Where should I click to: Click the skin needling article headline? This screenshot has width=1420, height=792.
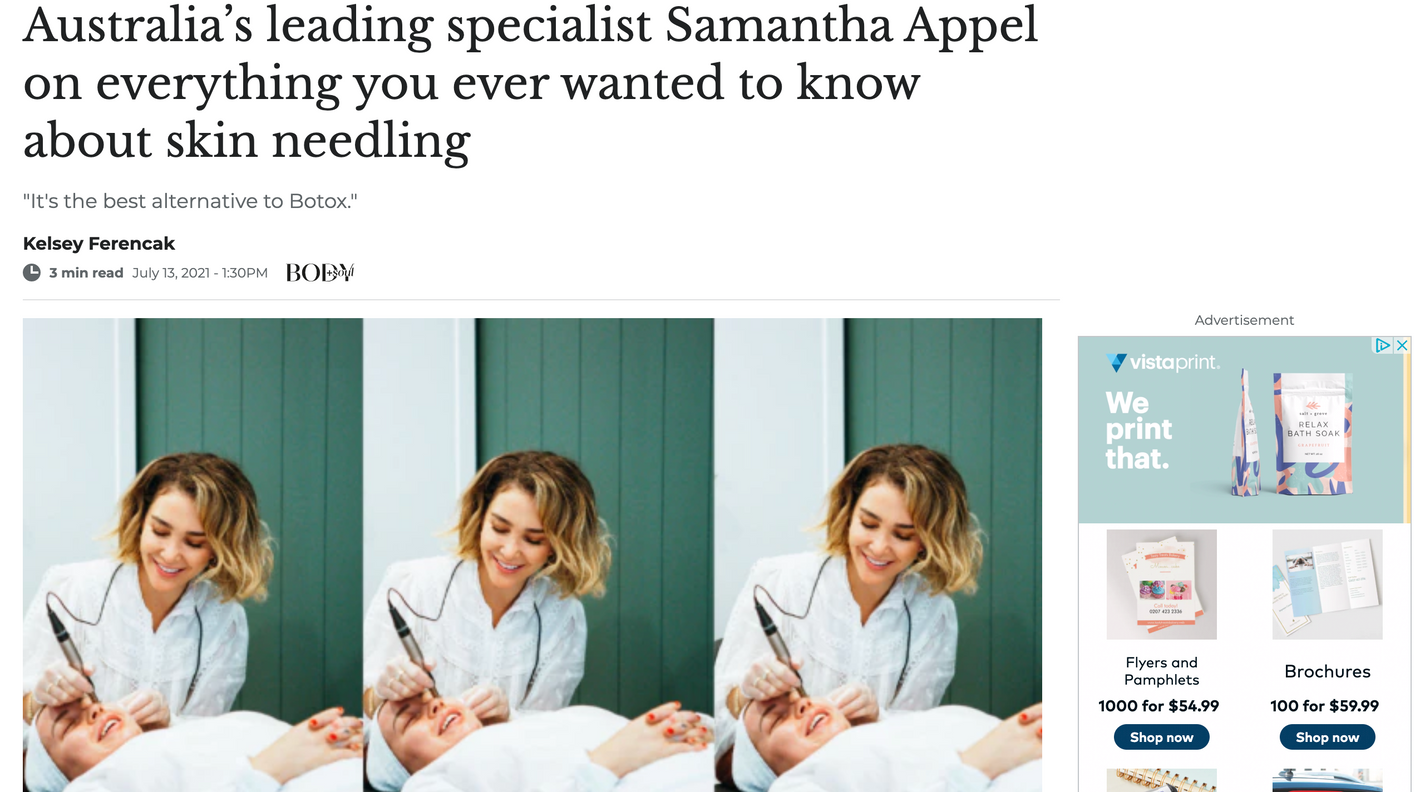[530, 83]
